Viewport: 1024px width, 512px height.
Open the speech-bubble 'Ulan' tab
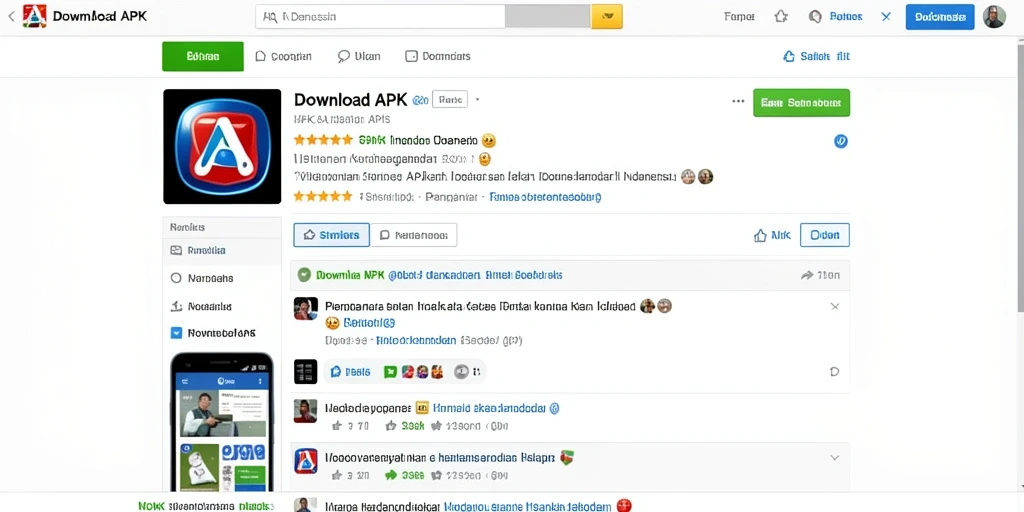(x=359, y=56)
